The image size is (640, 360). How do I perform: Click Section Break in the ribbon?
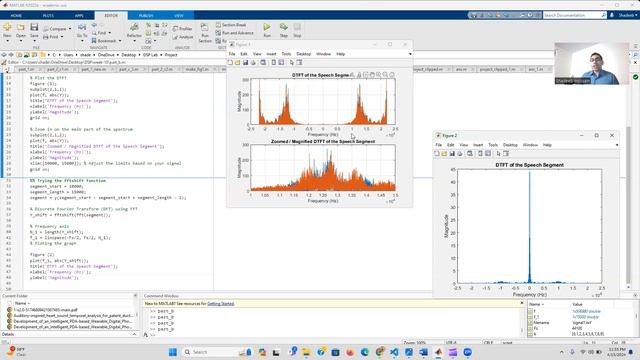[231, 25]
